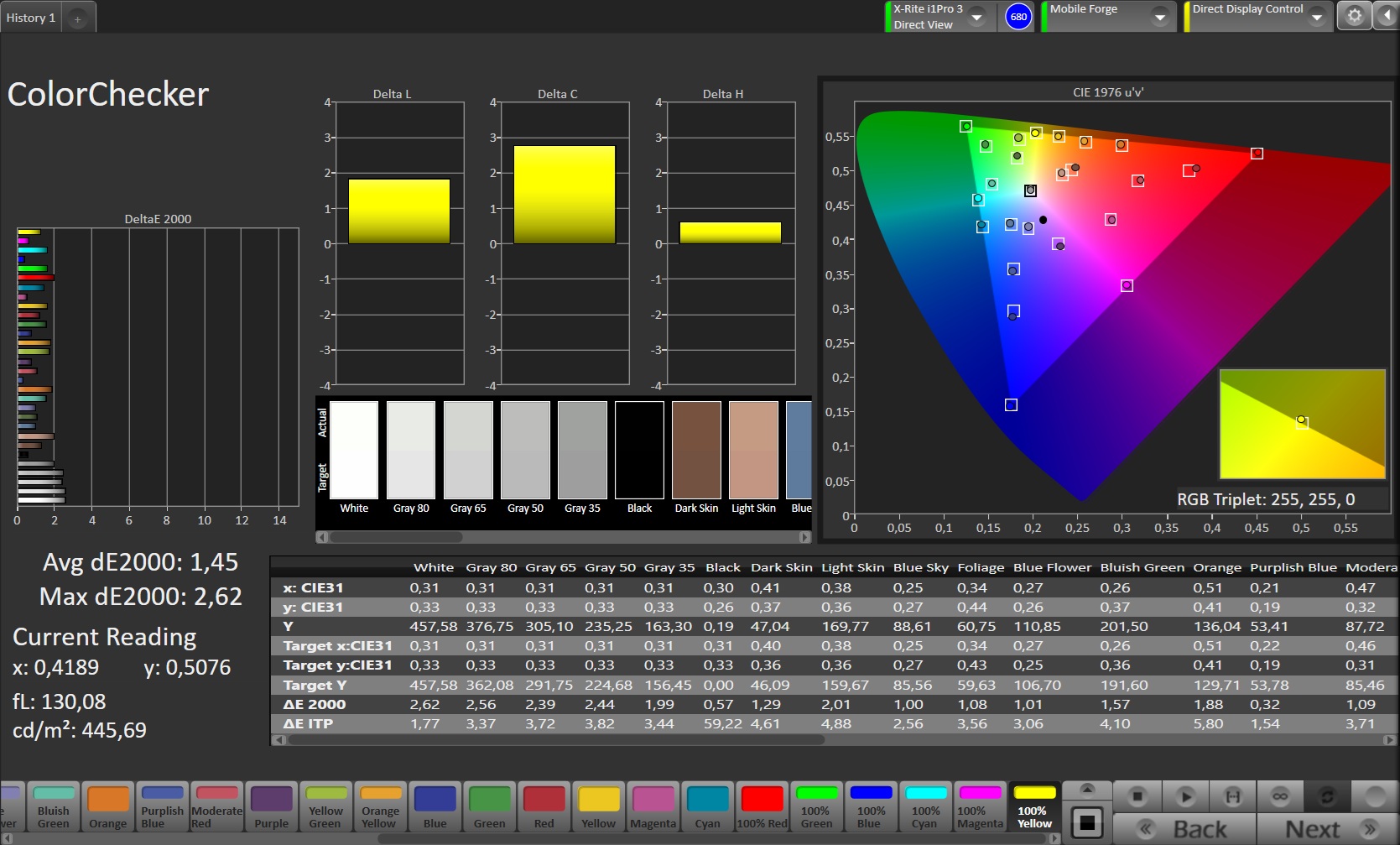Click the refresh cycle icon
The width and height of the screenshot is (1400, 845).
click(x=1327, y=795)
